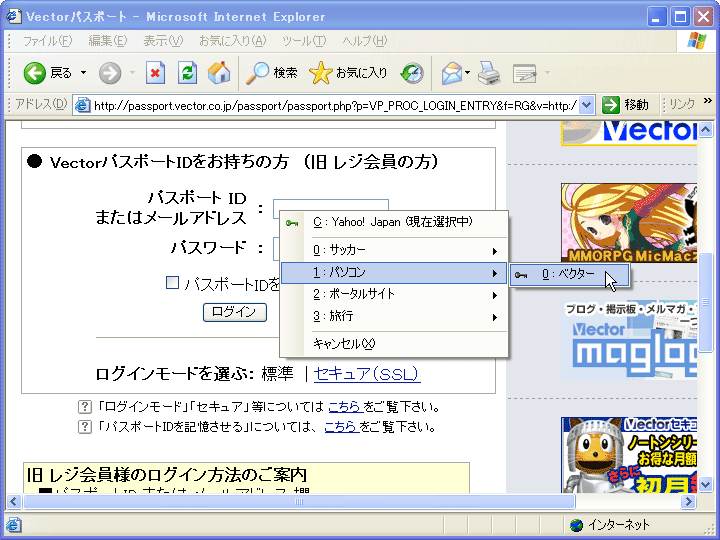Toggle パスポートIDを記憶 checkbox

point(172,282)
